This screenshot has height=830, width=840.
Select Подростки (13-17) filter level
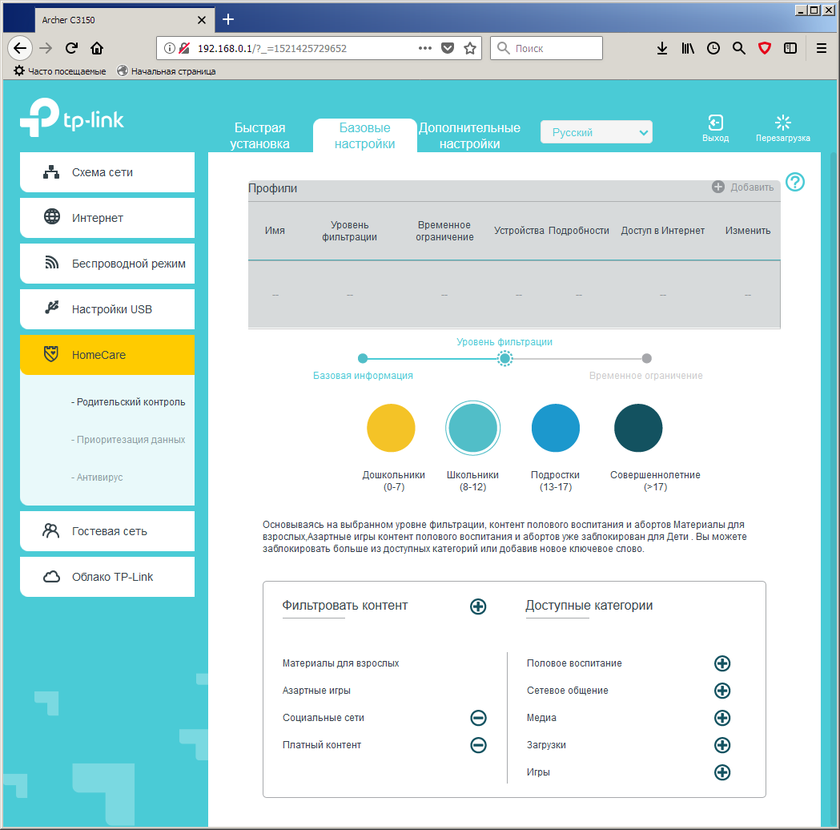[555, 428]
